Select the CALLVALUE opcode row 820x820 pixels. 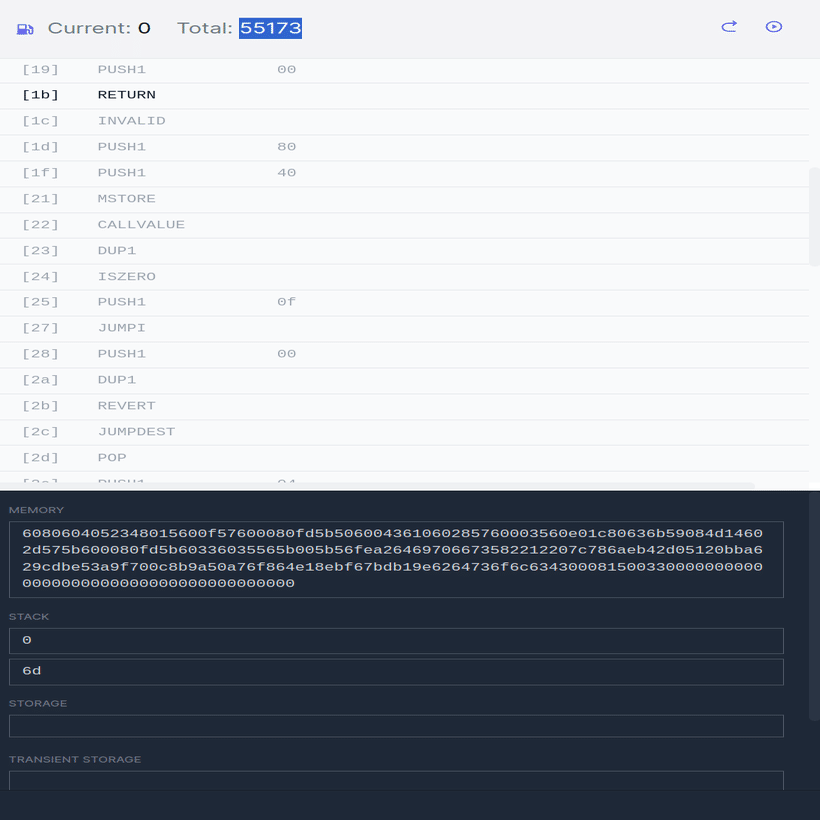(x=404, y=225)
